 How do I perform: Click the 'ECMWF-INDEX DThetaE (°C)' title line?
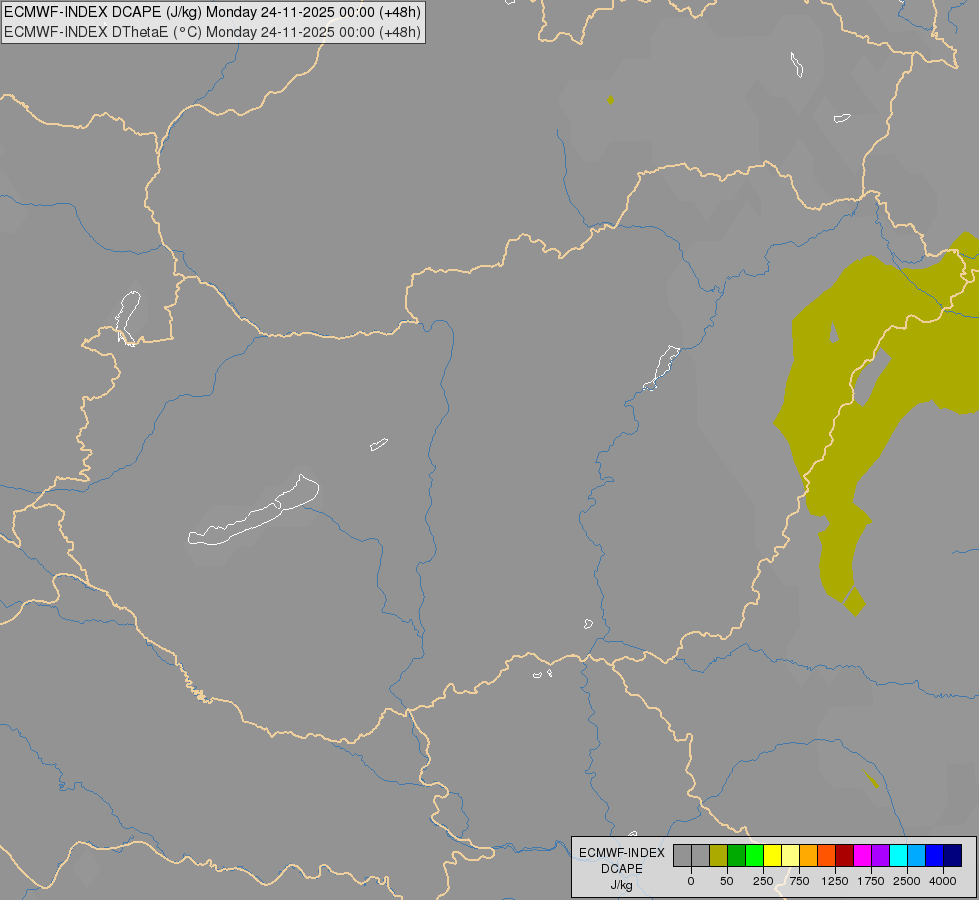pos(212,32)
